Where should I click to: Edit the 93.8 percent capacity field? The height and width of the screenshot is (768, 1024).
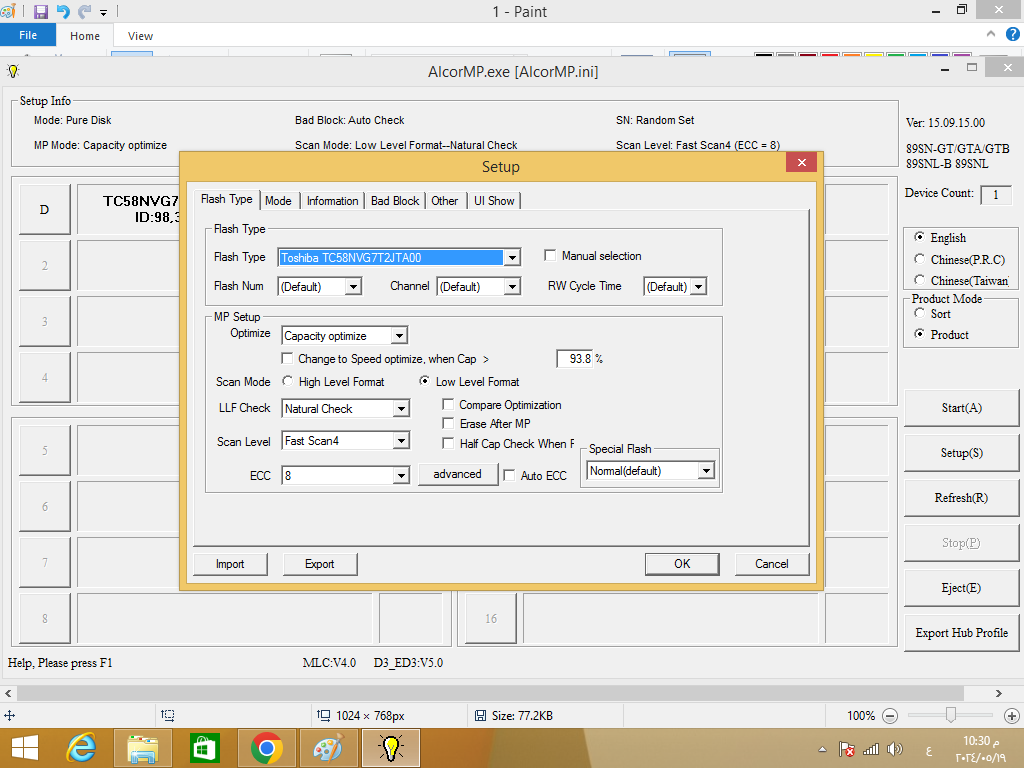coord(575,359)
